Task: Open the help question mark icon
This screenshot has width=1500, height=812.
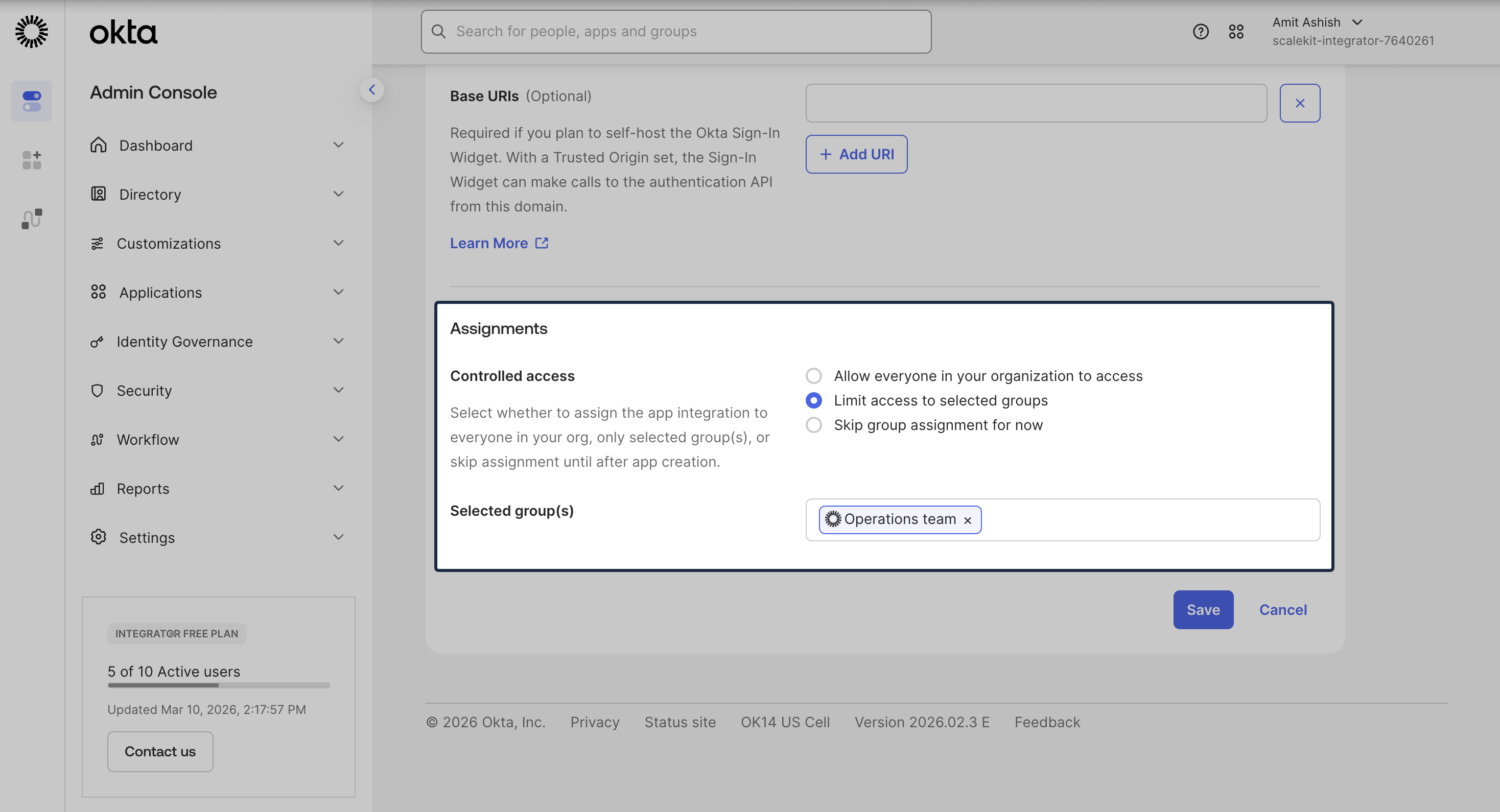Action: click(1201, 32)
